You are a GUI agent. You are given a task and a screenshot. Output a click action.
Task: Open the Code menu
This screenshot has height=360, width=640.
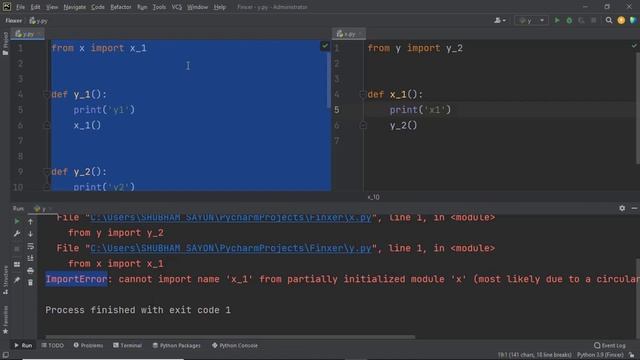[98, 7]
